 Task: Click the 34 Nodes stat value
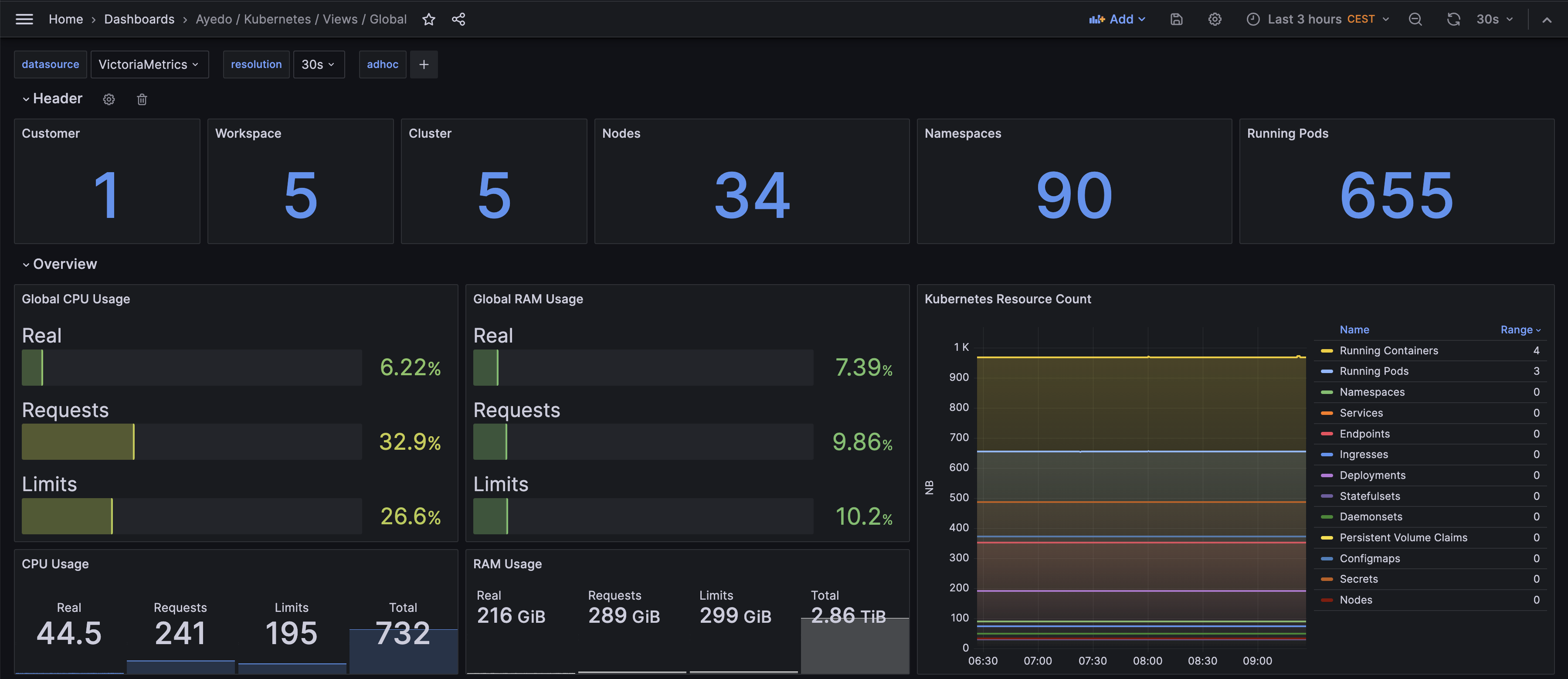[752, 196]
